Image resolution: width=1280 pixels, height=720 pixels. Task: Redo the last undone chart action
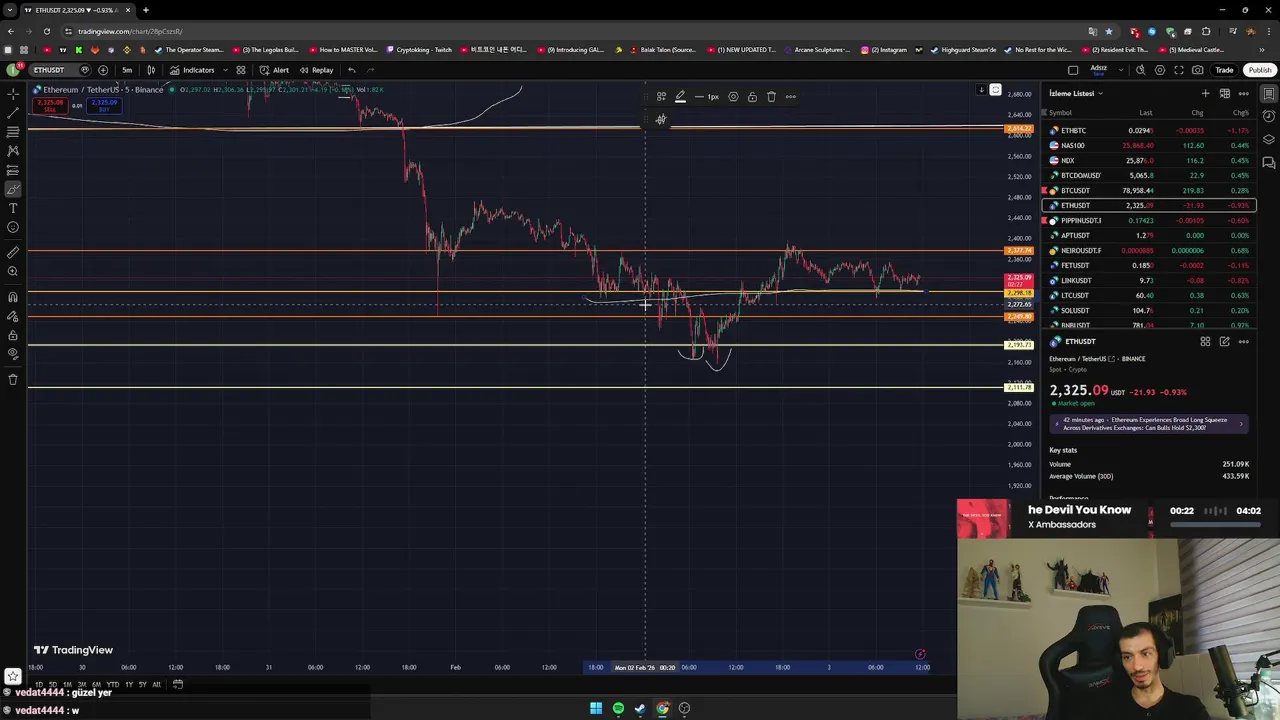[370, 70]
